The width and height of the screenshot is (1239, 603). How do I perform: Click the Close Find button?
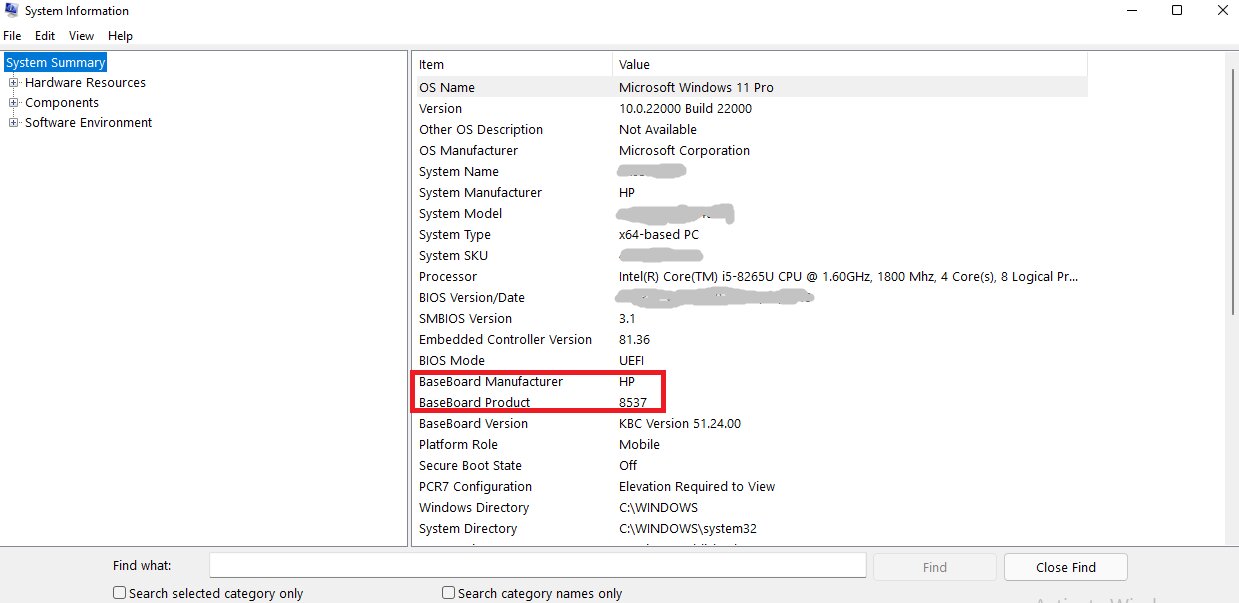point(1065,567)
